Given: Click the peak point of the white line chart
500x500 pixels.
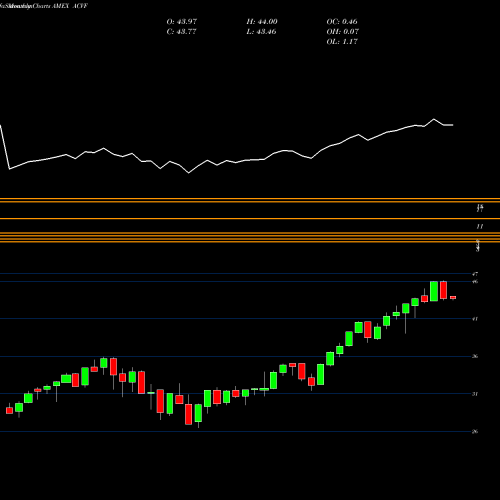Looking at the screenshot, I should tap(434, 119).
